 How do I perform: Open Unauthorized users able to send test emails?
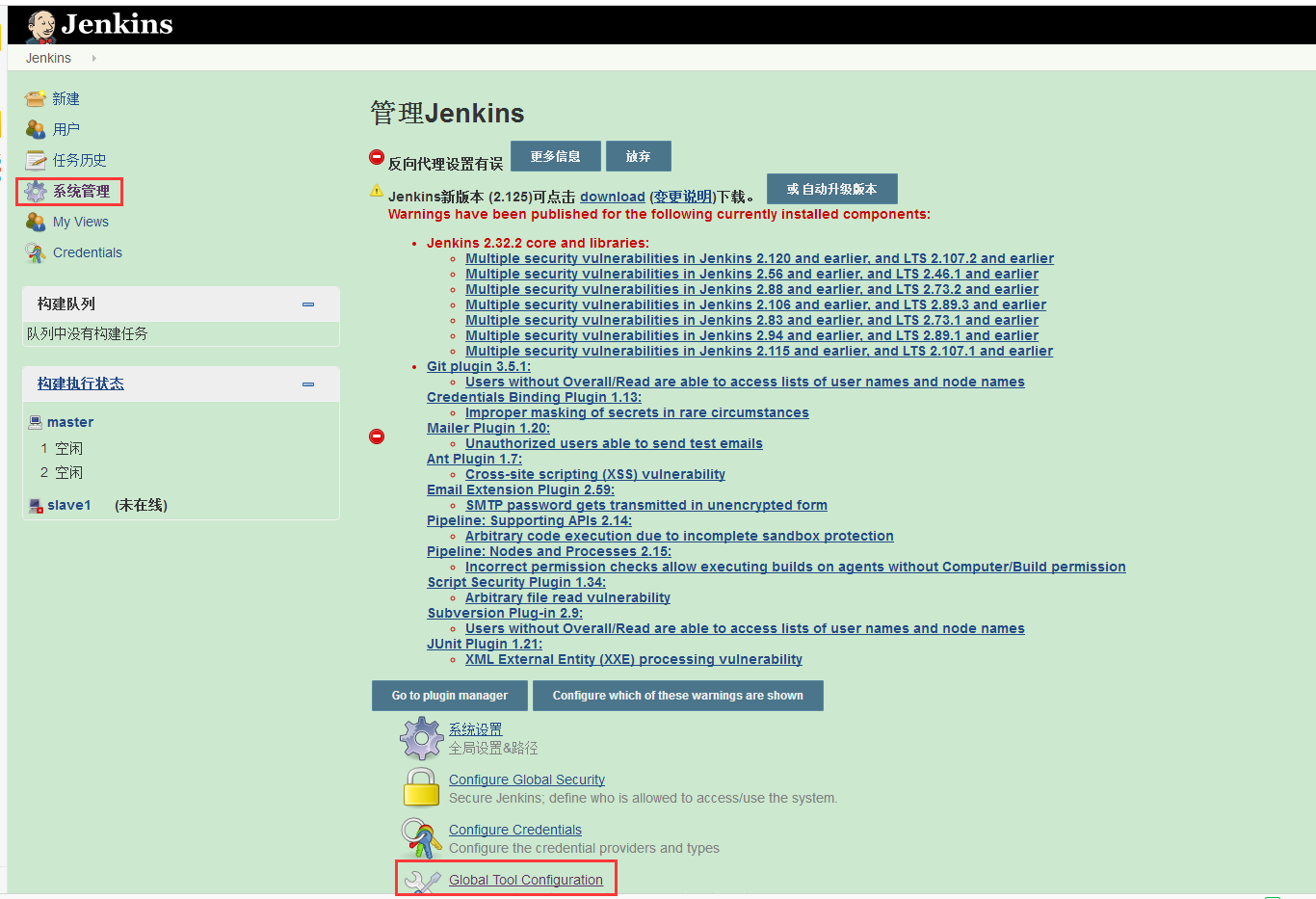click(x=614, y=443)
